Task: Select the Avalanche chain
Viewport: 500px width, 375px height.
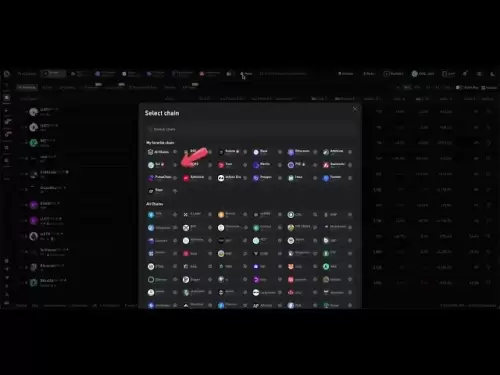Action: pos(334,165)
